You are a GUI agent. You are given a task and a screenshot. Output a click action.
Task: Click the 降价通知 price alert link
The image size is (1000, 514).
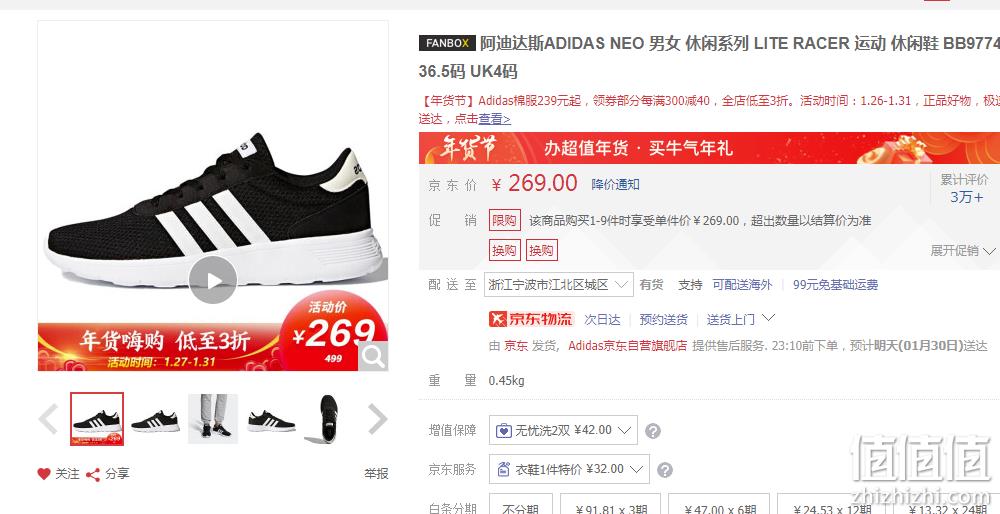click(615, 185)
